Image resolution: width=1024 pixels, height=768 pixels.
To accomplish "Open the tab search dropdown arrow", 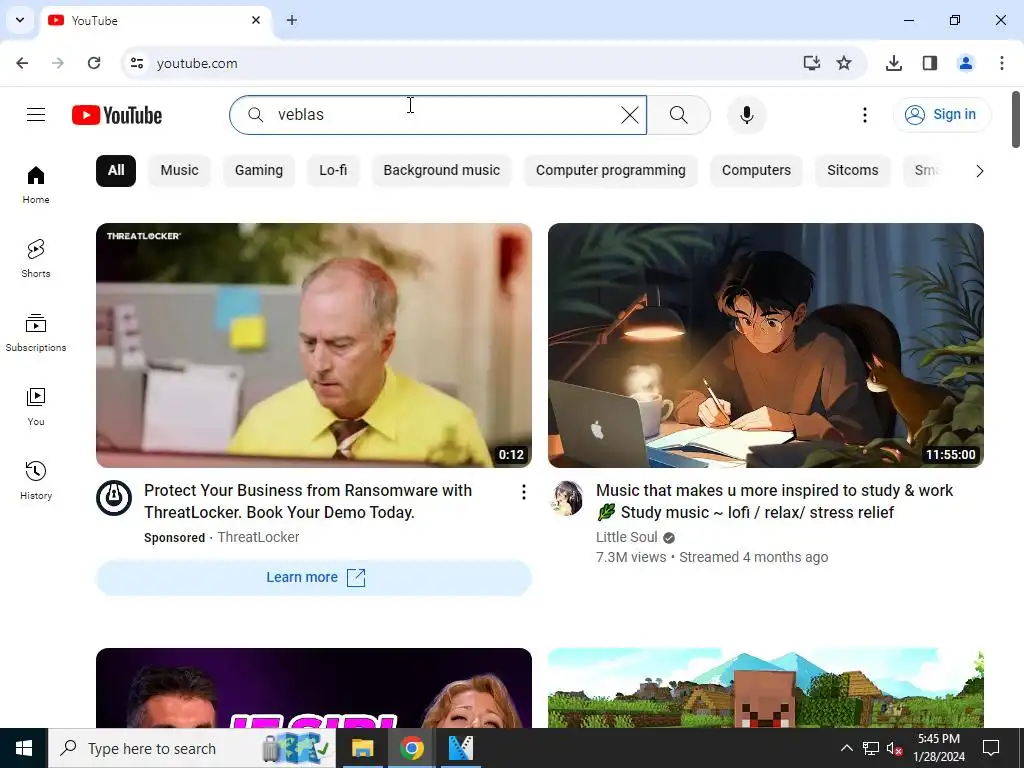I will pyautogui.click(x=20, y=20).
